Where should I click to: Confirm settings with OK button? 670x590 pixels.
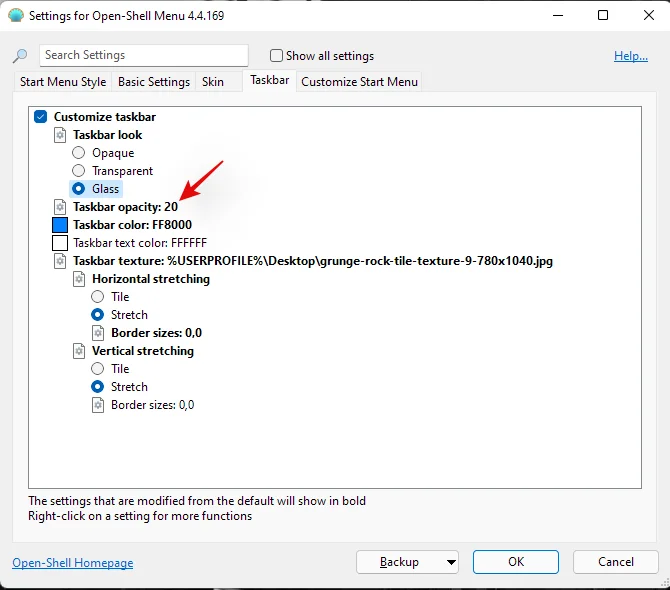click(516, 562)
